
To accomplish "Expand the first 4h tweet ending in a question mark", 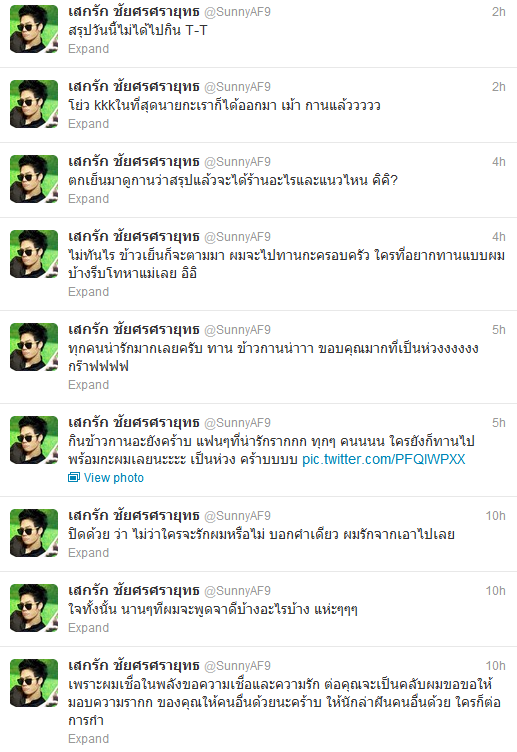I will (x=88, y=199).
